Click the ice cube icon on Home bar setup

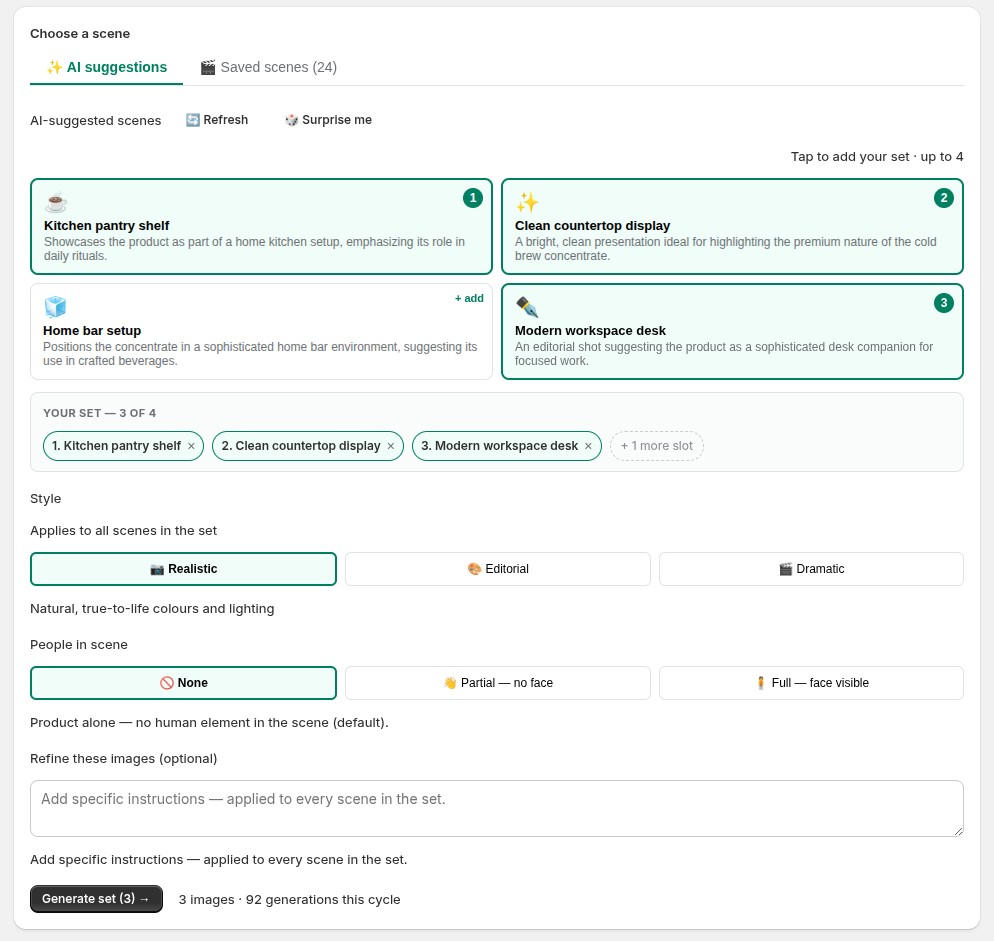coord(56,307)
